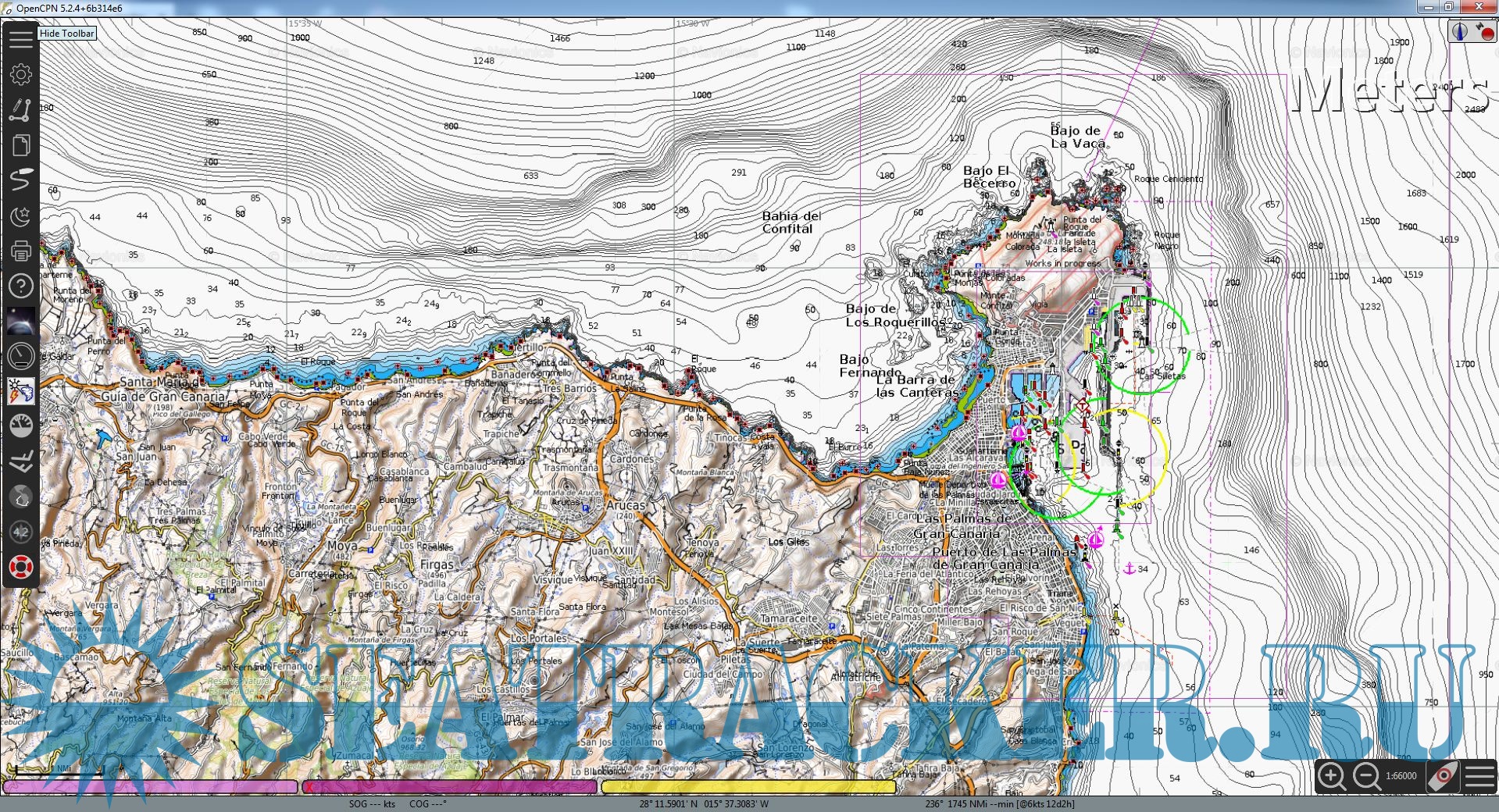Zoom out with the magnifier minus button
Image resolution: width=1499 pixels, height=812 pixels.
pyautogui.click(x=1366, y=776)
